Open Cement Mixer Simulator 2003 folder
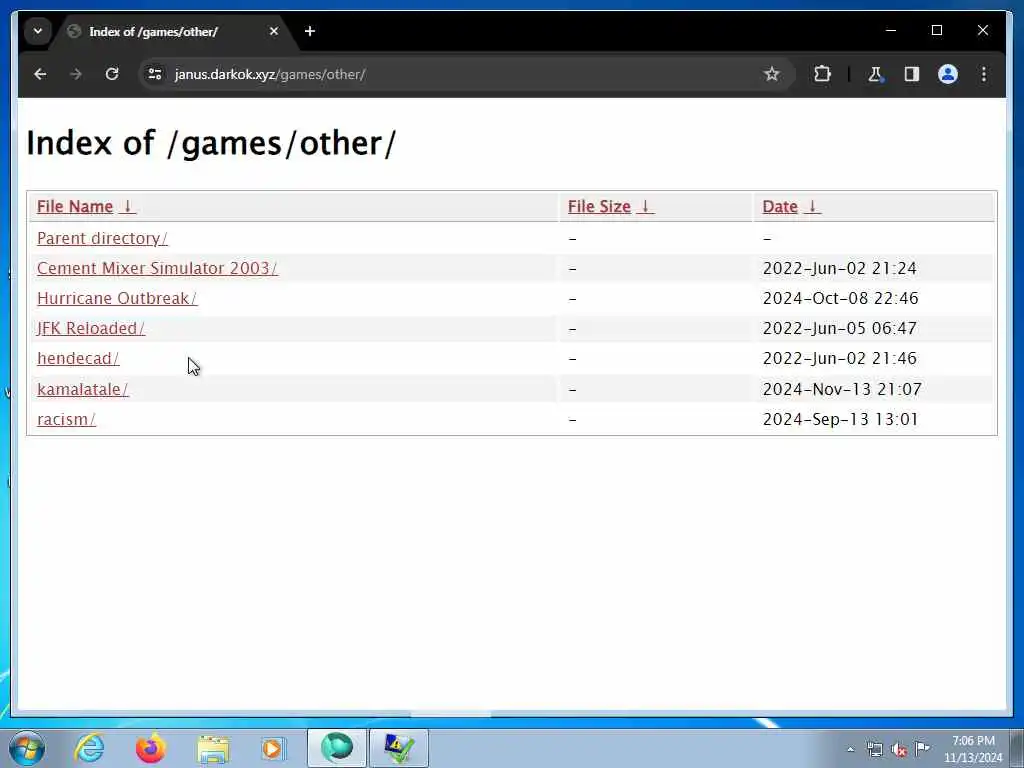This screenshot has height=768, width=1024. point(157,268)
